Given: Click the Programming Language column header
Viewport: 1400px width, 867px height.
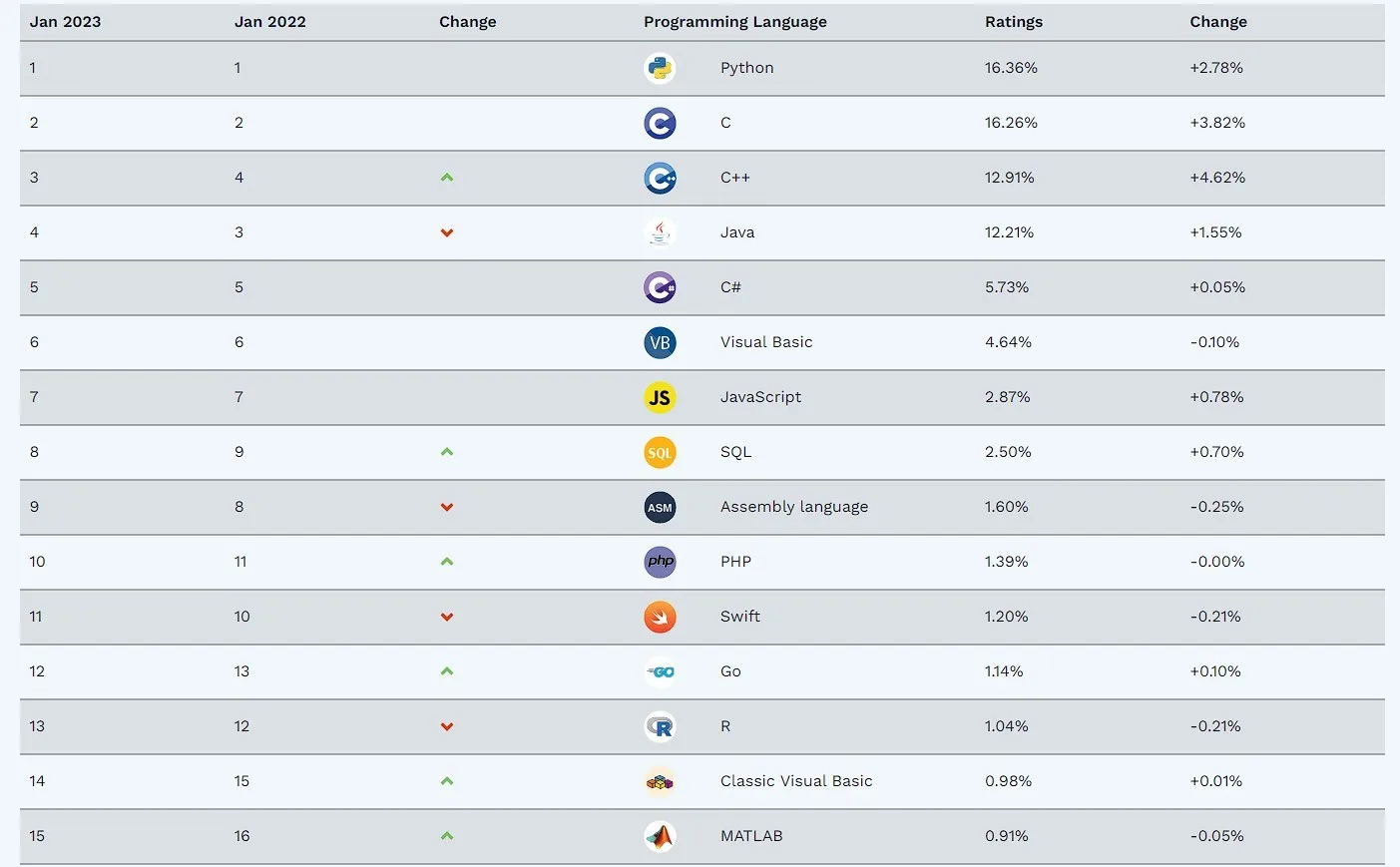Looking at the screenshot, I should 734,22.
